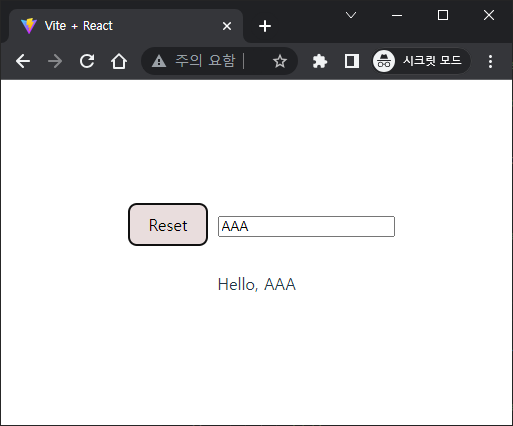The width and height of the screenshot is (513, 426).
Task: Open Chrome three-dot menu
Action: [490, 61]
